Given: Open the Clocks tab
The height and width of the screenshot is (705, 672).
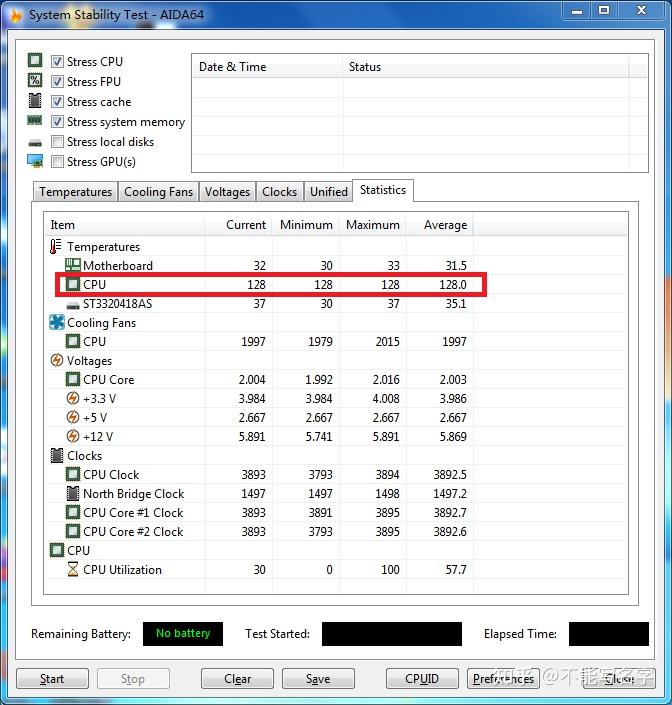Looking at the screenshot, I should [279, 192].
